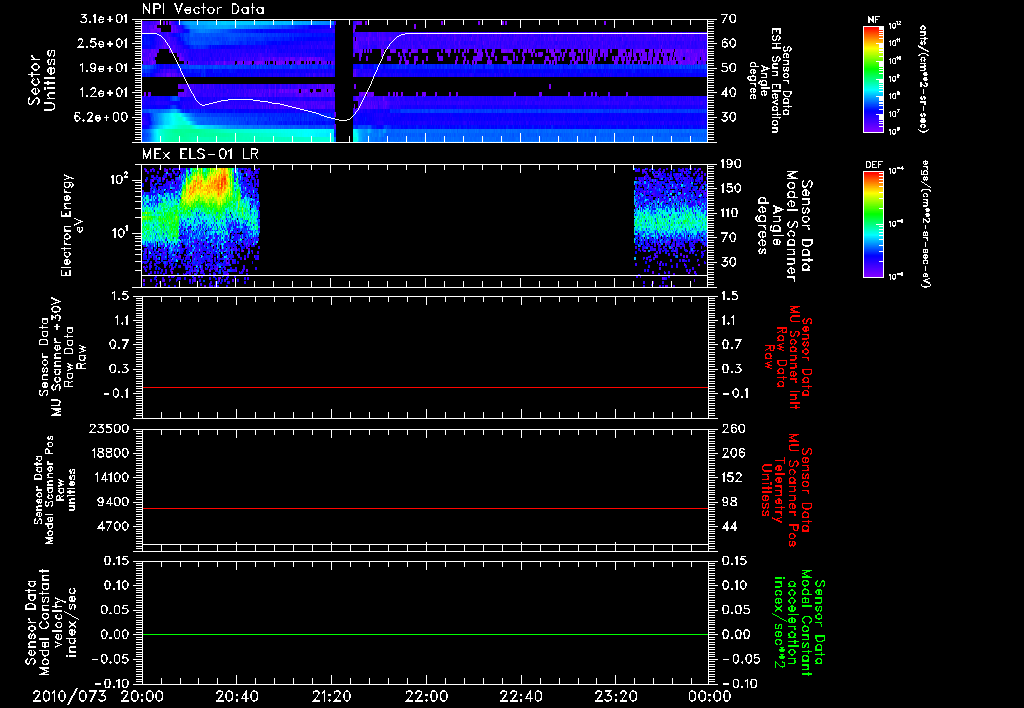Click the 44 telemetry tick label
The width and height of the screenshot is (1024, 708).
click(729, 526)
